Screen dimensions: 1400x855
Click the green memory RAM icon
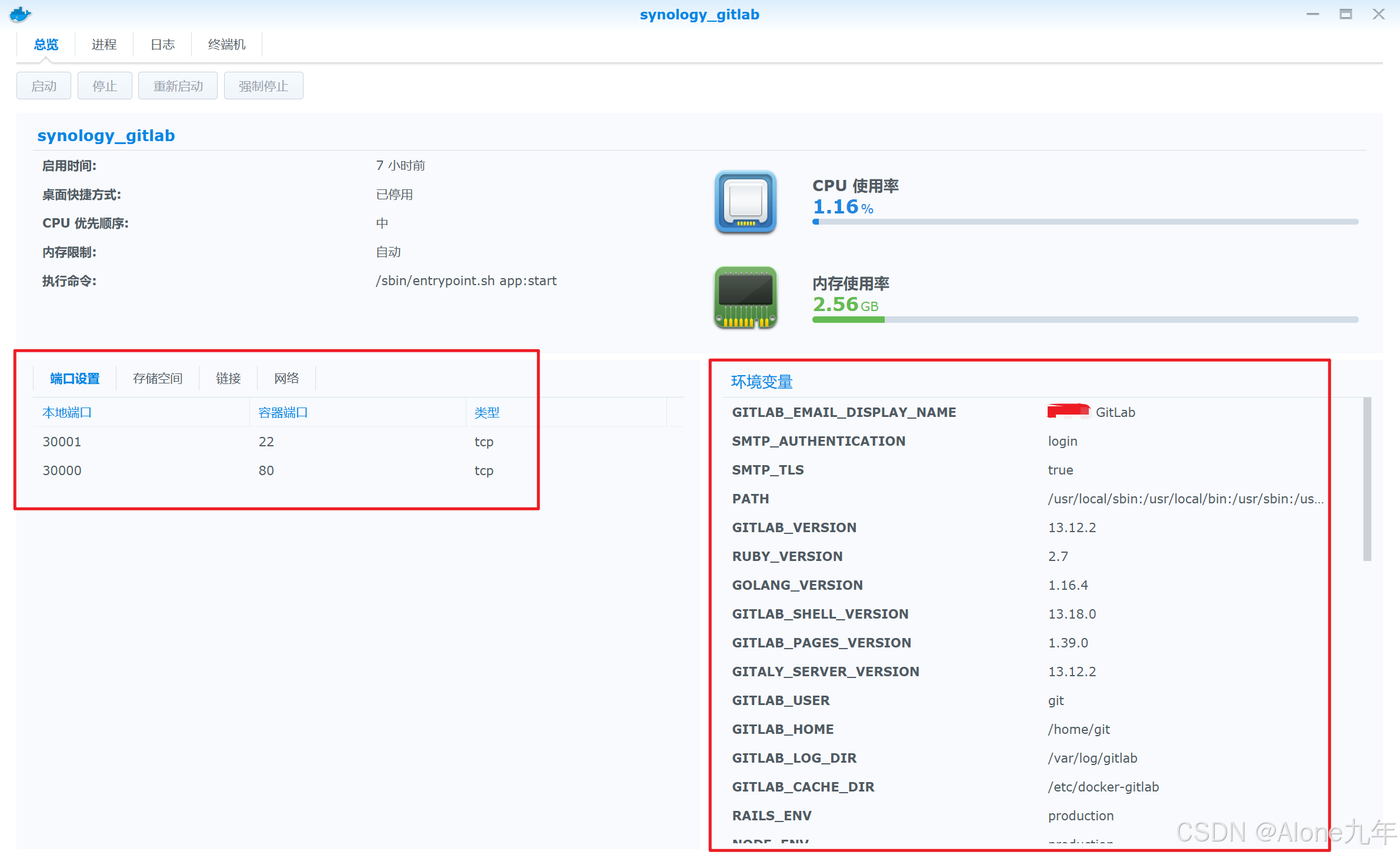(x=745, y=298)
